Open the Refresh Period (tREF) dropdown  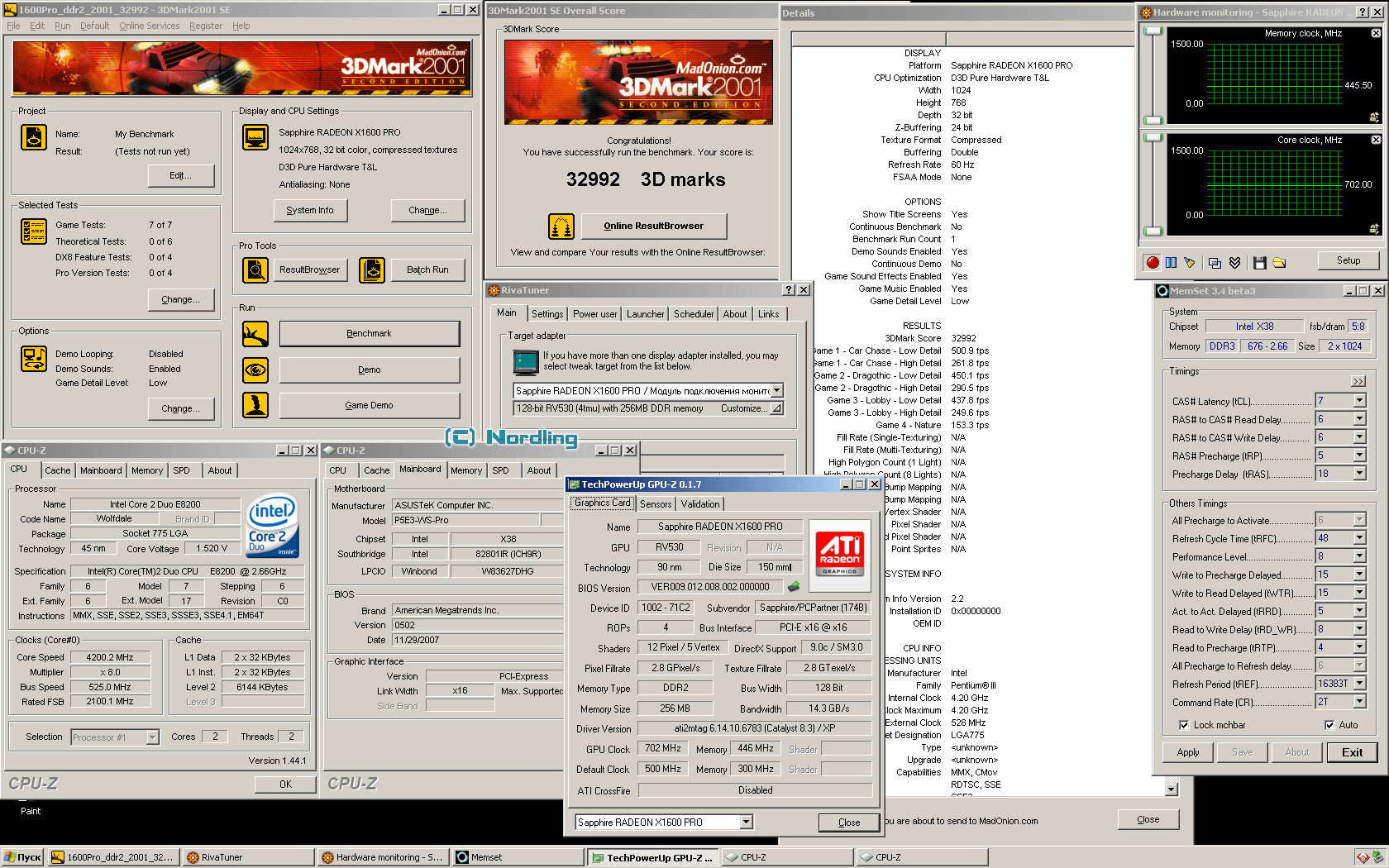[1359, 684]
